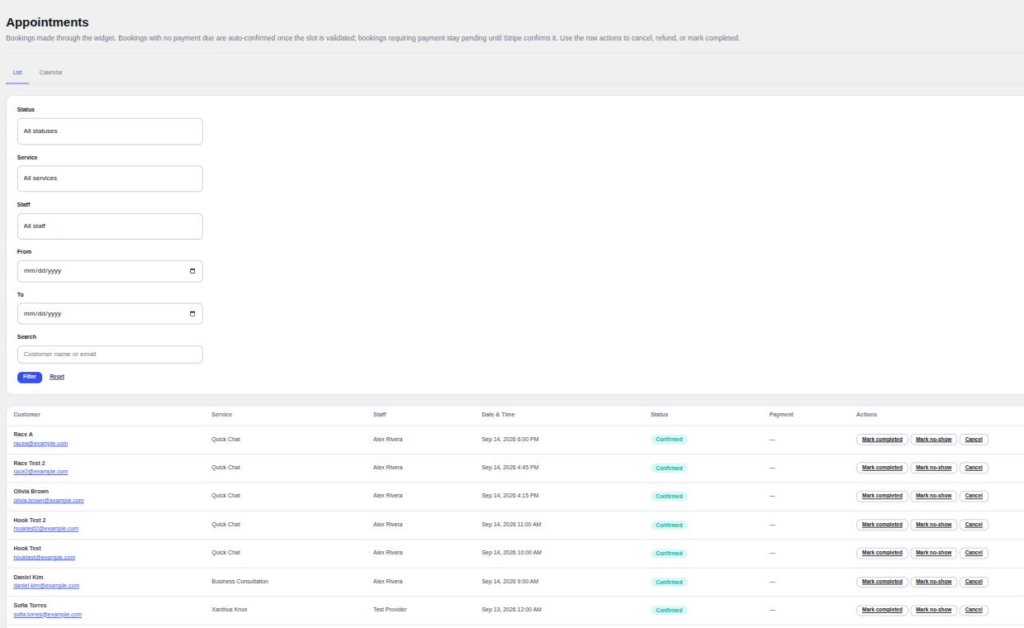Cancel Sofia Torres's appointment
The width and height of the screenshot is (1024, 628).
click(973, 610)
